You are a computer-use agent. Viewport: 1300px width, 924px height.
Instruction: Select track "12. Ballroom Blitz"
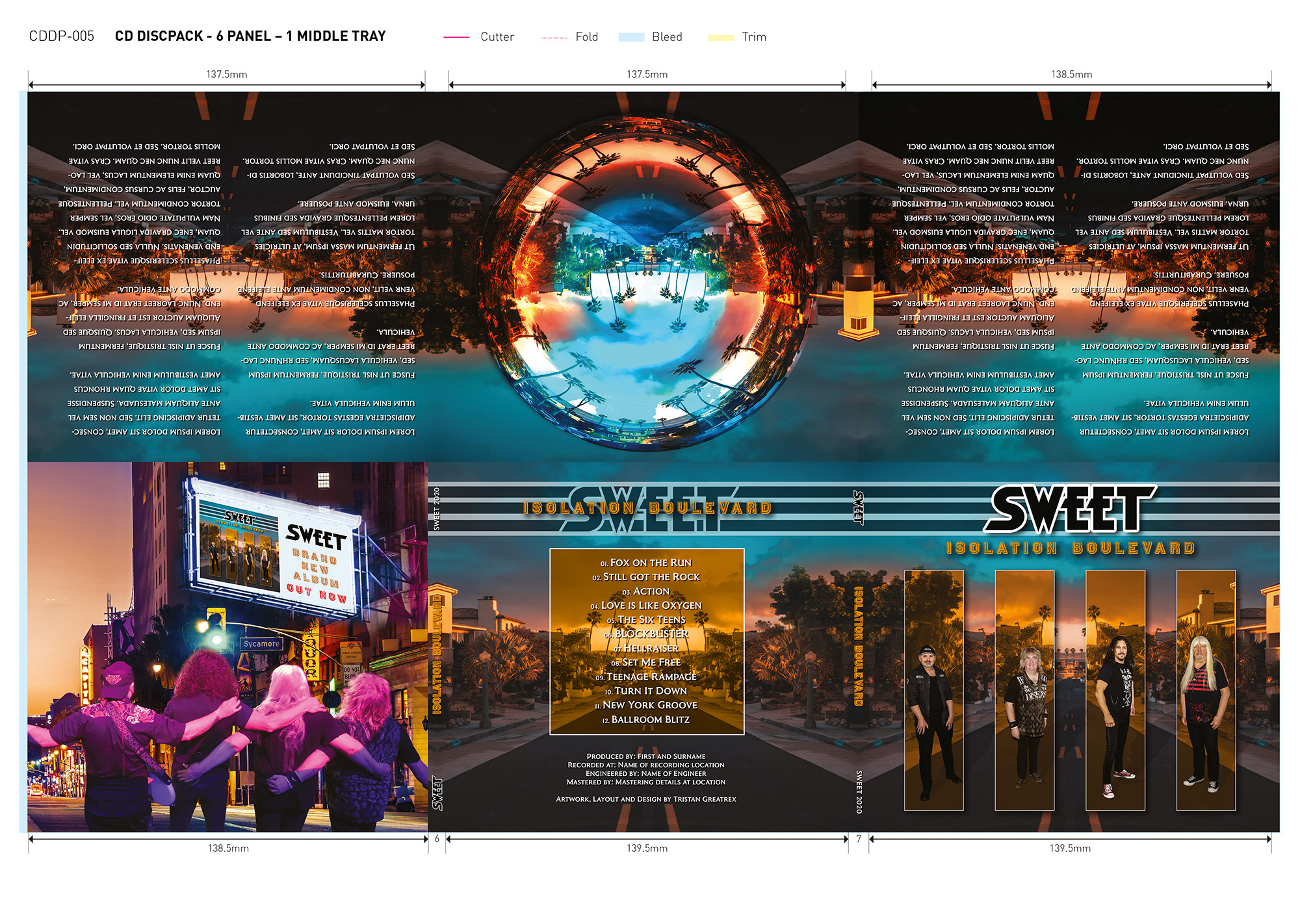click(x=646, y=720)
